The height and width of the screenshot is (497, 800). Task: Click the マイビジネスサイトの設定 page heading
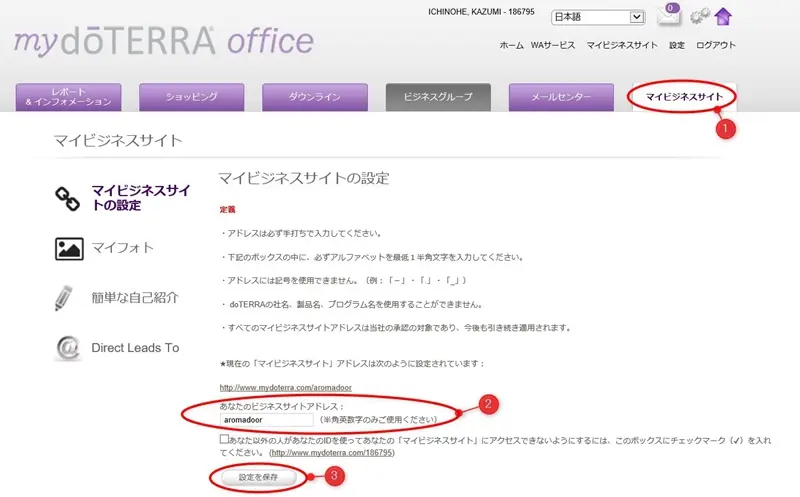(304, 178)
